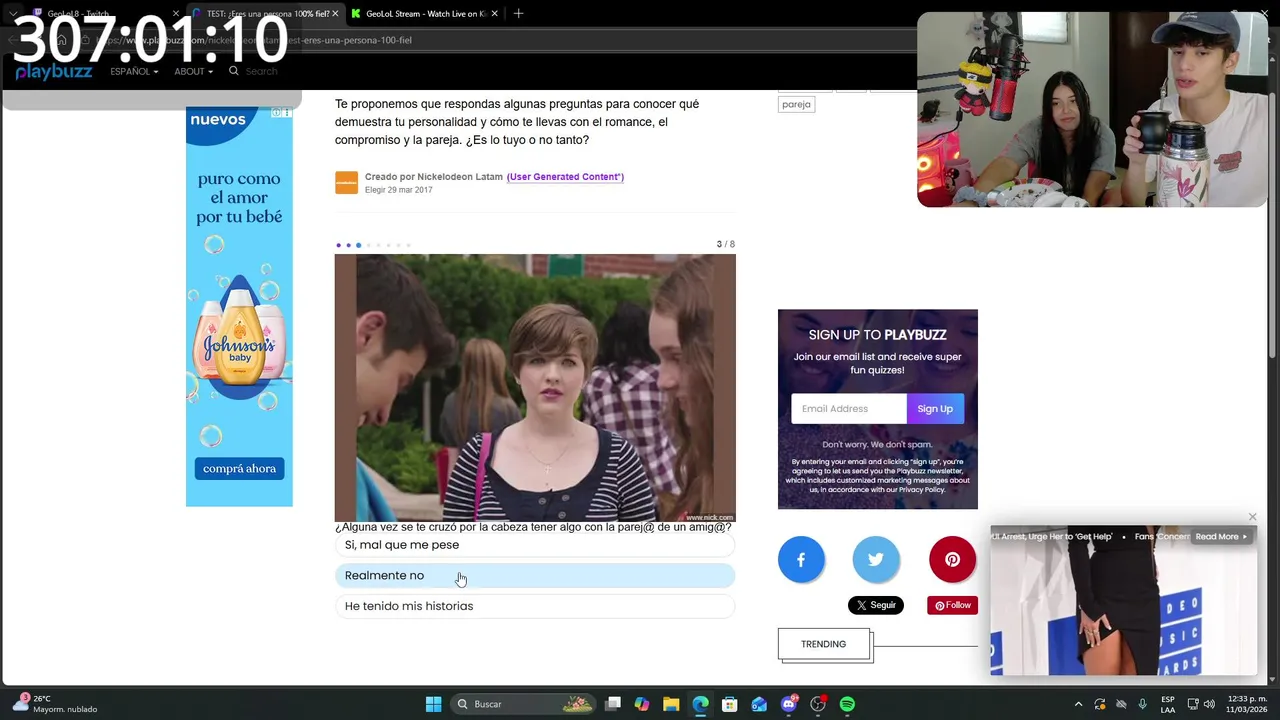Image resolution: width=1280 pixels, height=720 pixels.
Task: Switch to the TEST ¿Eres una persona 100% fiel tab
Action: [x=267, y=14]
